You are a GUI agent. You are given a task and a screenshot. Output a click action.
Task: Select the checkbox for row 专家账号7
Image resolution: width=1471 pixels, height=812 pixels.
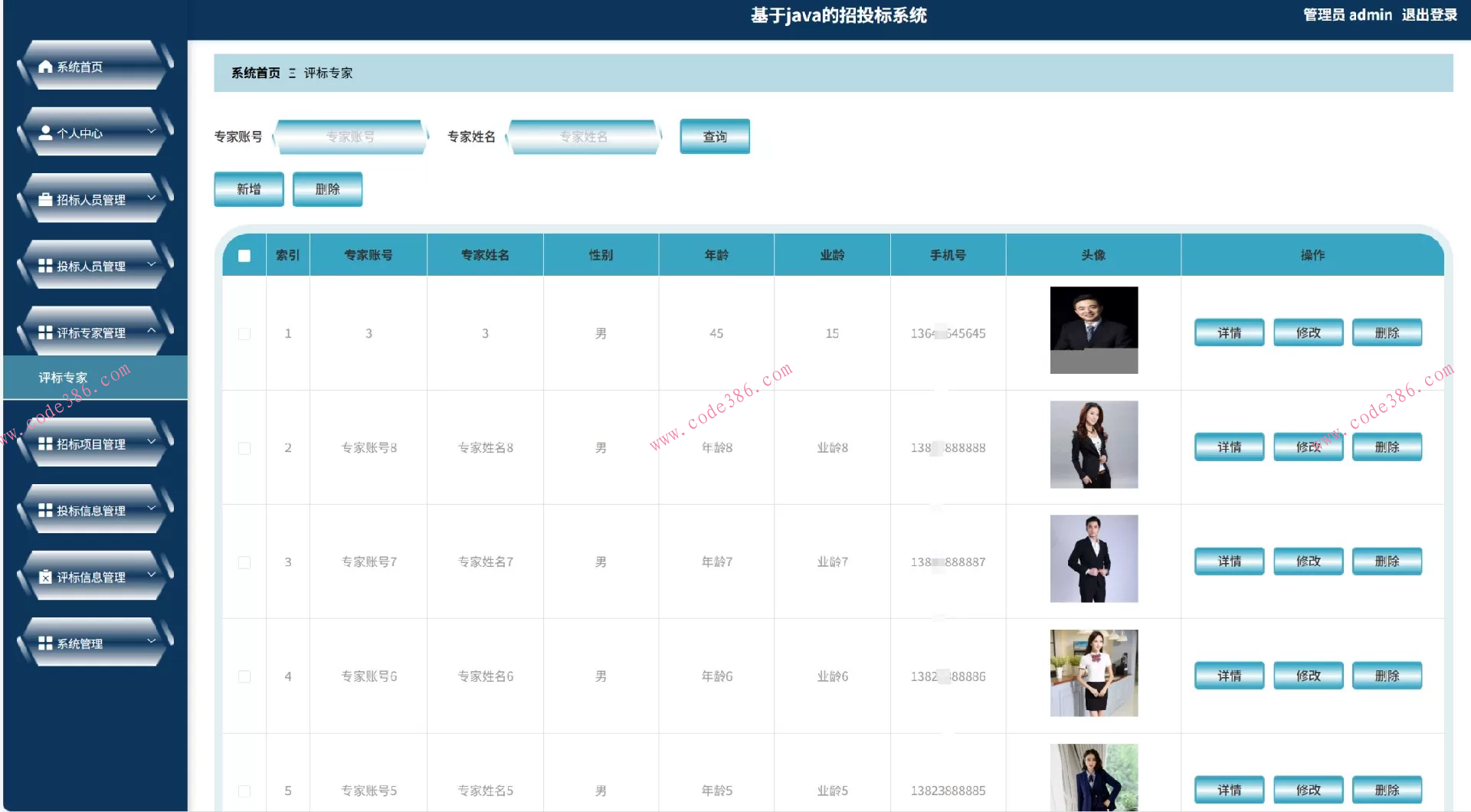(244, 562)
